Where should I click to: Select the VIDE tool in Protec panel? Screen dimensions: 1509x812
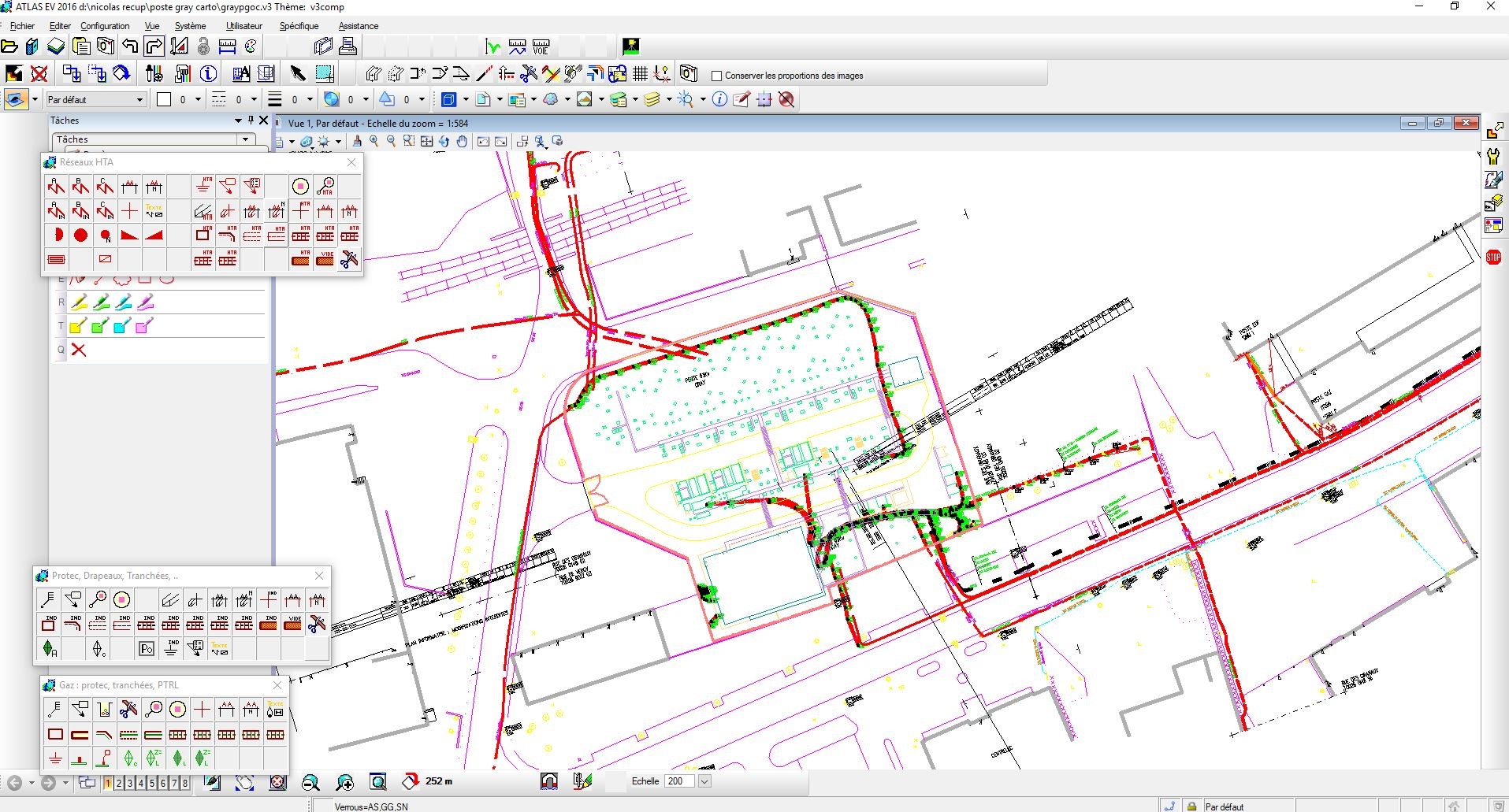[x=292, y=625]
